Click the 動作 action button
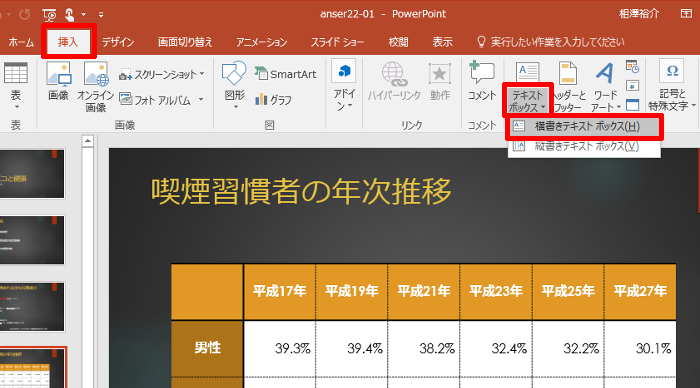This screenshot has width=700, height=388. (x=440, y=81)
